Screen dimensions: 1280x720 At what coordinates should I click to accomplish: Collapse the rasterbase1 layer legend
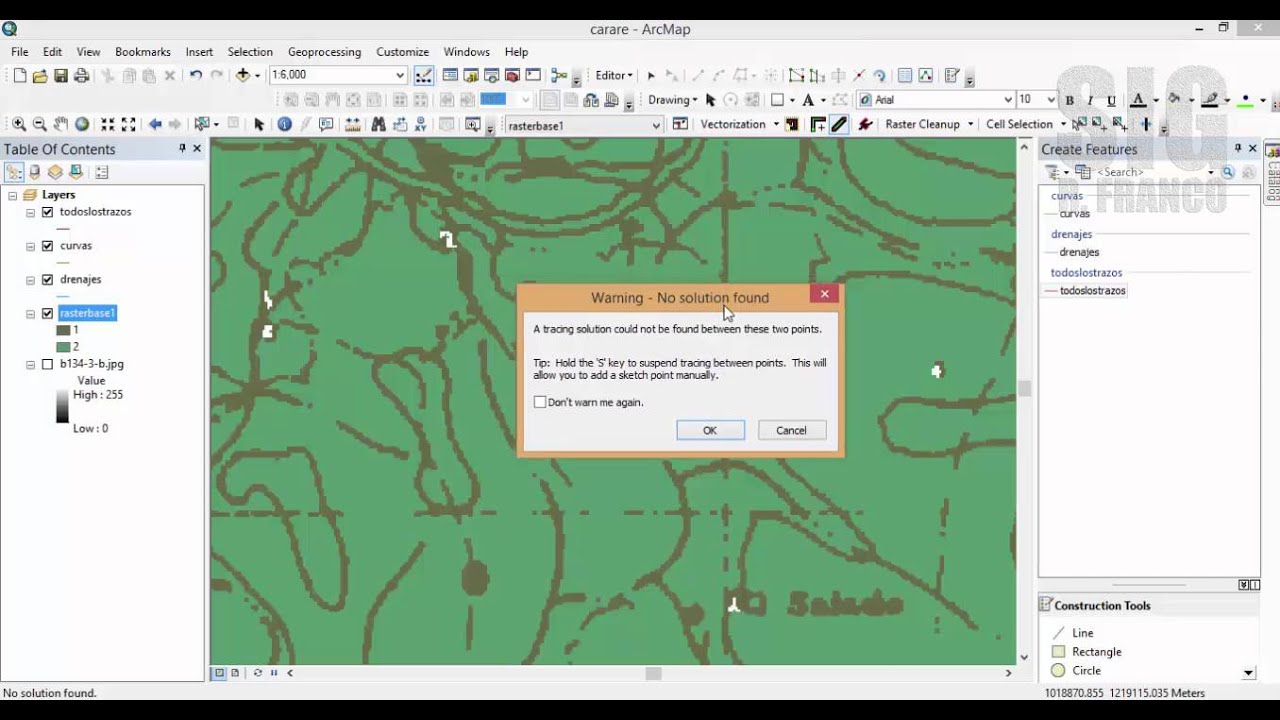(x=30, y=313)
